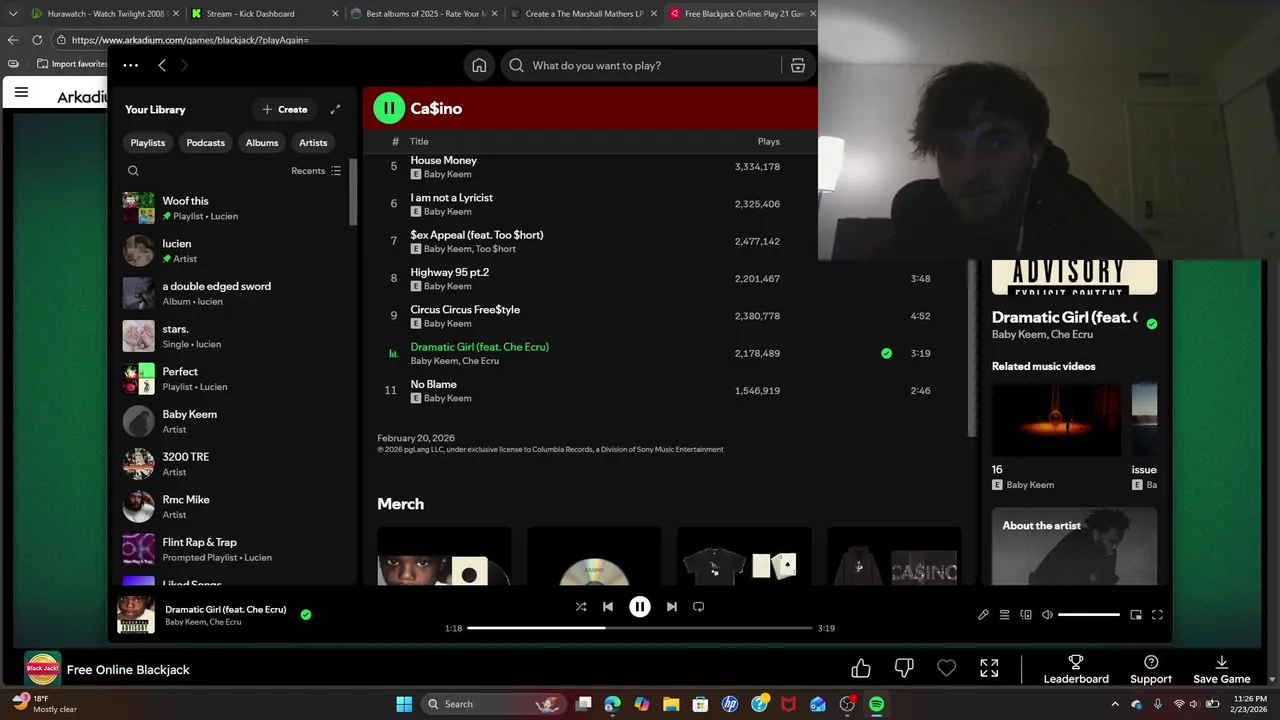Open 'a double edged sword' album
The image size is (1280, 720).
(232, 293)
